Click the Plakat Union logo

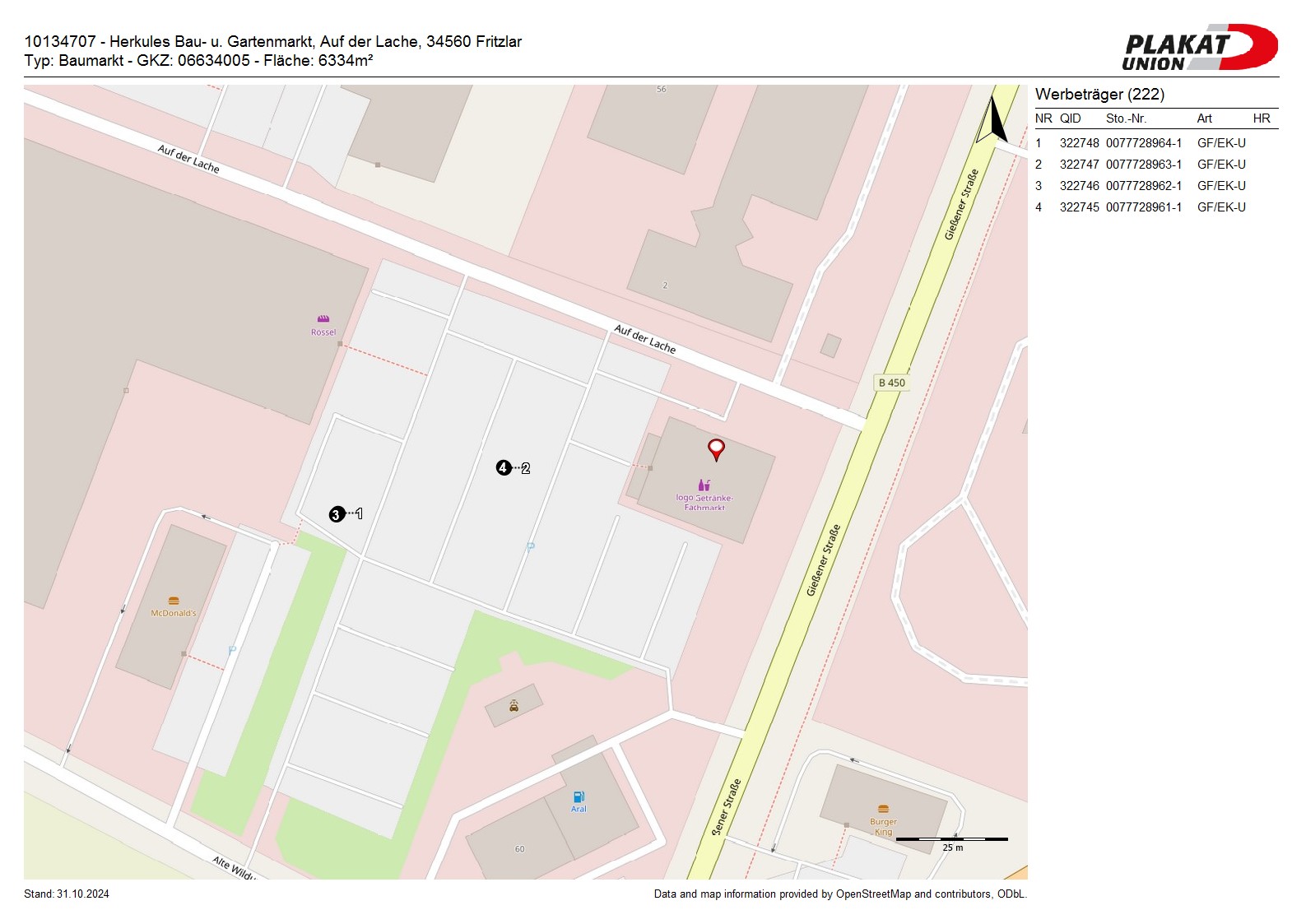[x=1199, y=48]
